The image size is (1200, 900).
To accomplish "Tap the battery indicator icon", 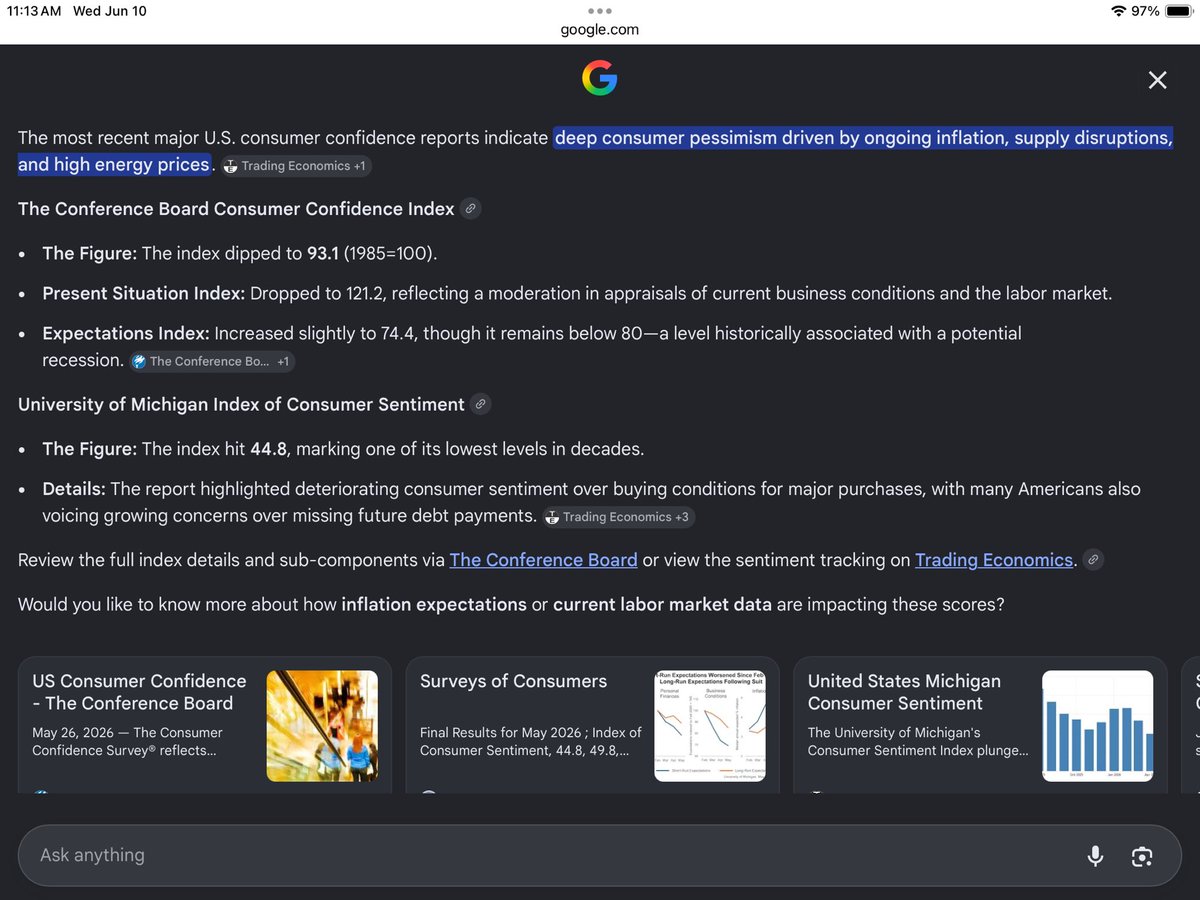I will point(1178,11).
